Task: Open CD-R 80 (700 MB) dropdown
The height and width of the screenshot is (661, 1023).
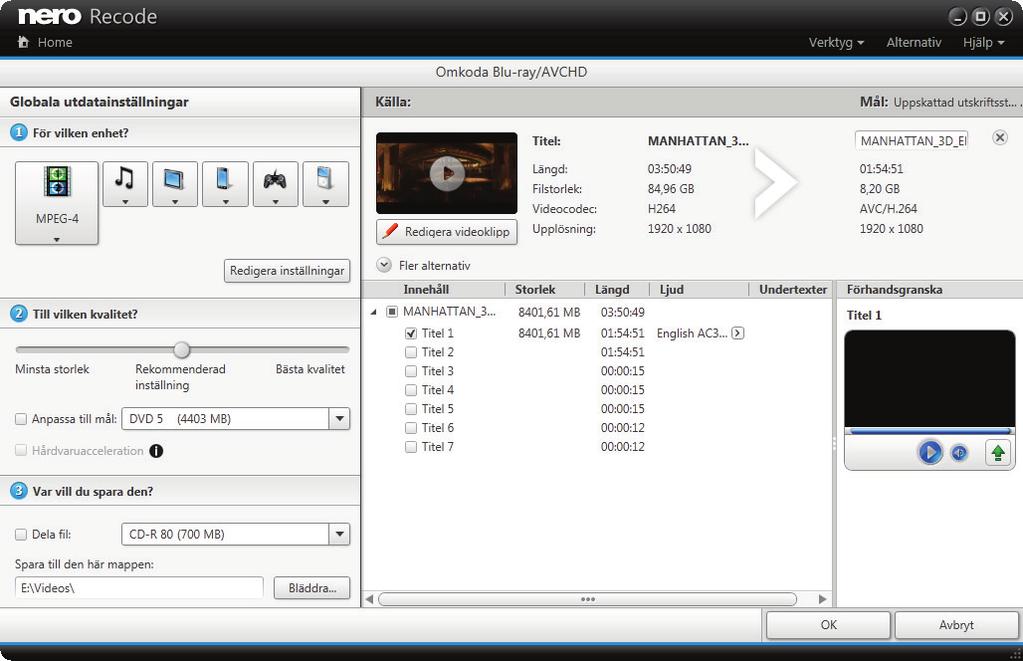Action: tap(339, 534)
